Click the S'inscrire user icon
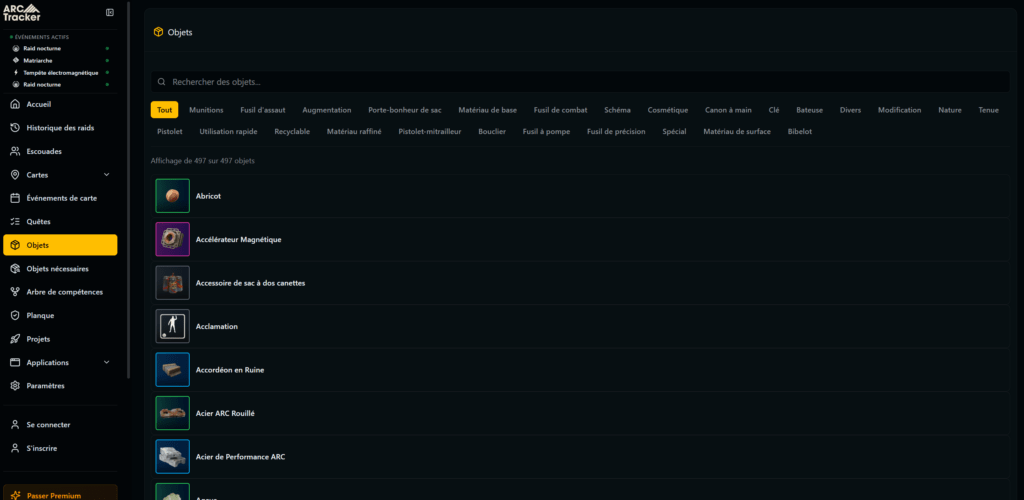This screenshot has width=1024, height=500. [x=15, y=448]
